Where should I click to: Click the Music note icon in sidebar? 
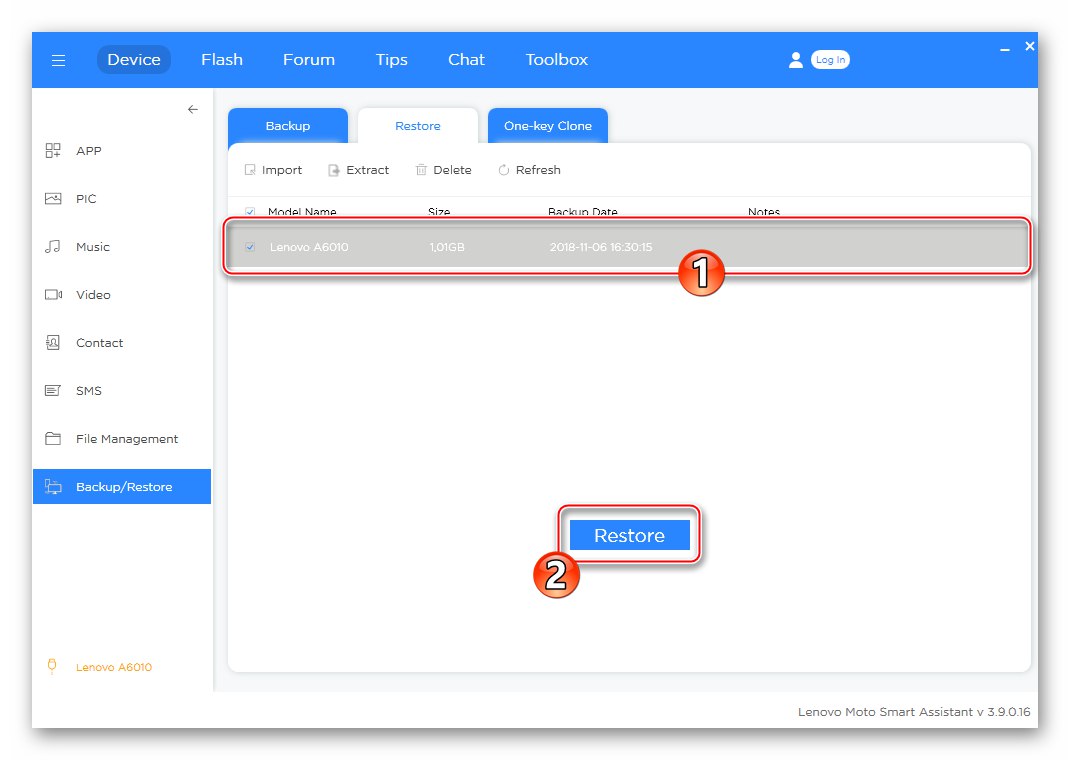pyautogui.click(x=53, y=246)
